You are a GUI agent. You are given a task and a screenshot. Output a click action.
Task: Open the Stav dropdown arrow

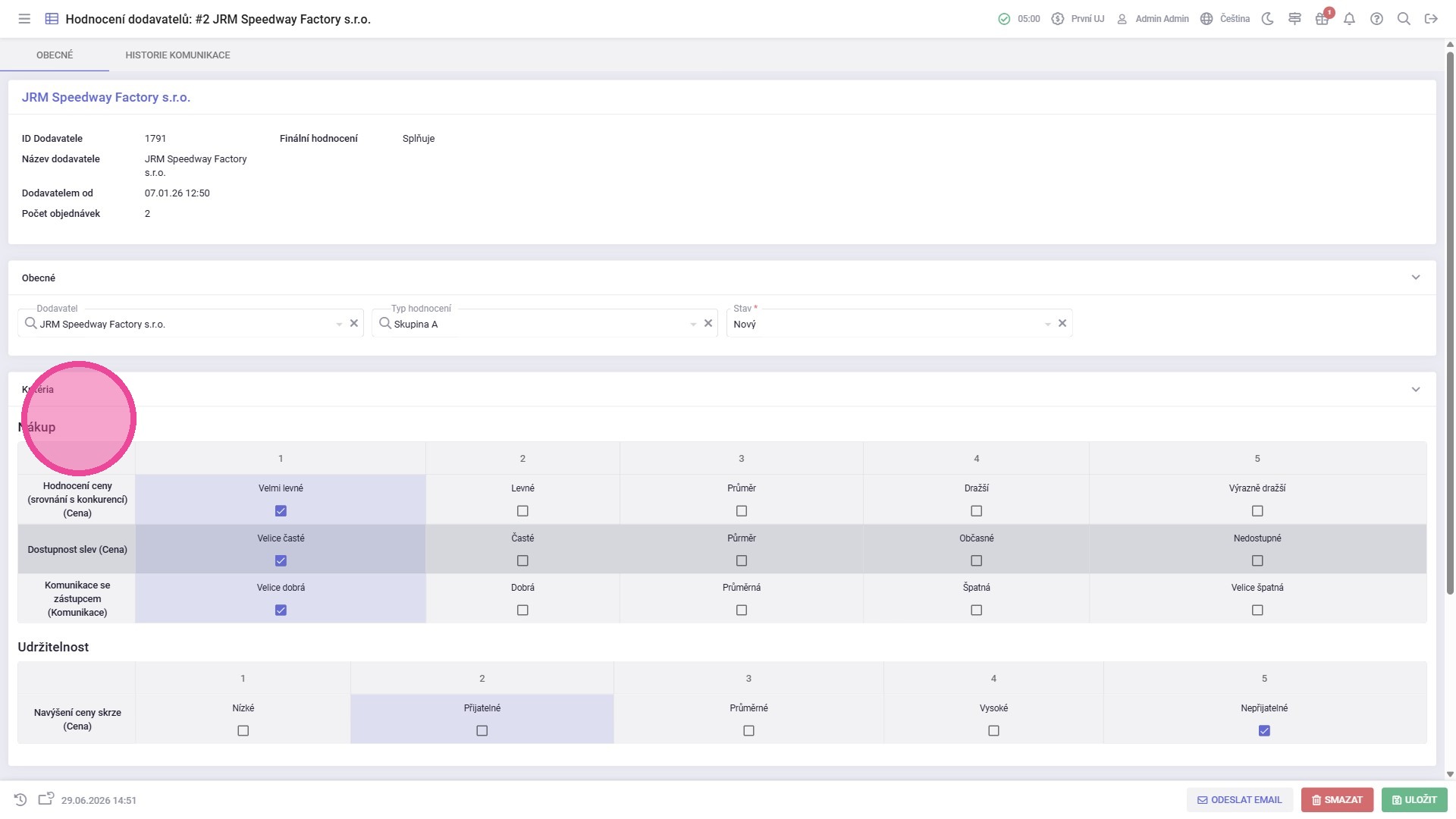1047,325
